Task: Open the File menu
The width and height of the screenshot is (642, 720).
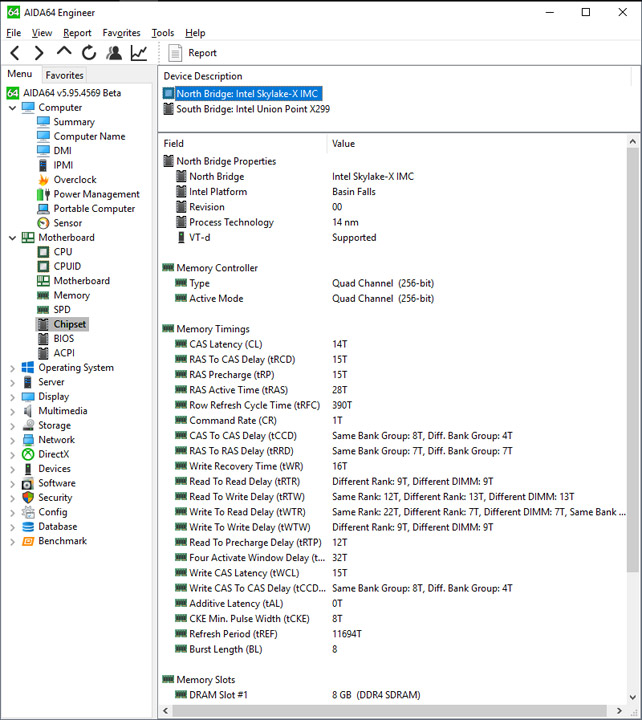Action: point(13,33)
